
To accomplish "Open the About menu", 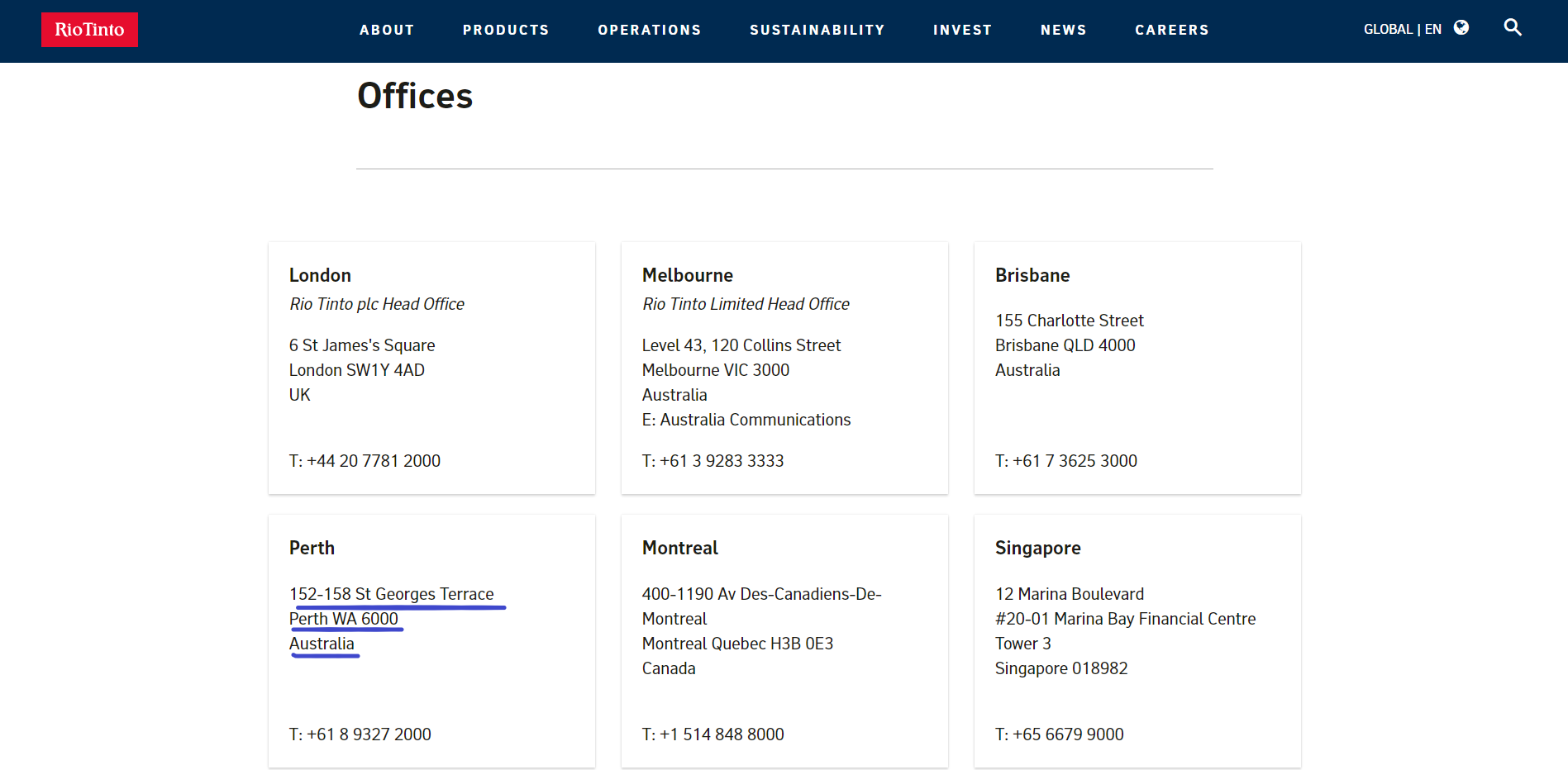I will (387, 30).
